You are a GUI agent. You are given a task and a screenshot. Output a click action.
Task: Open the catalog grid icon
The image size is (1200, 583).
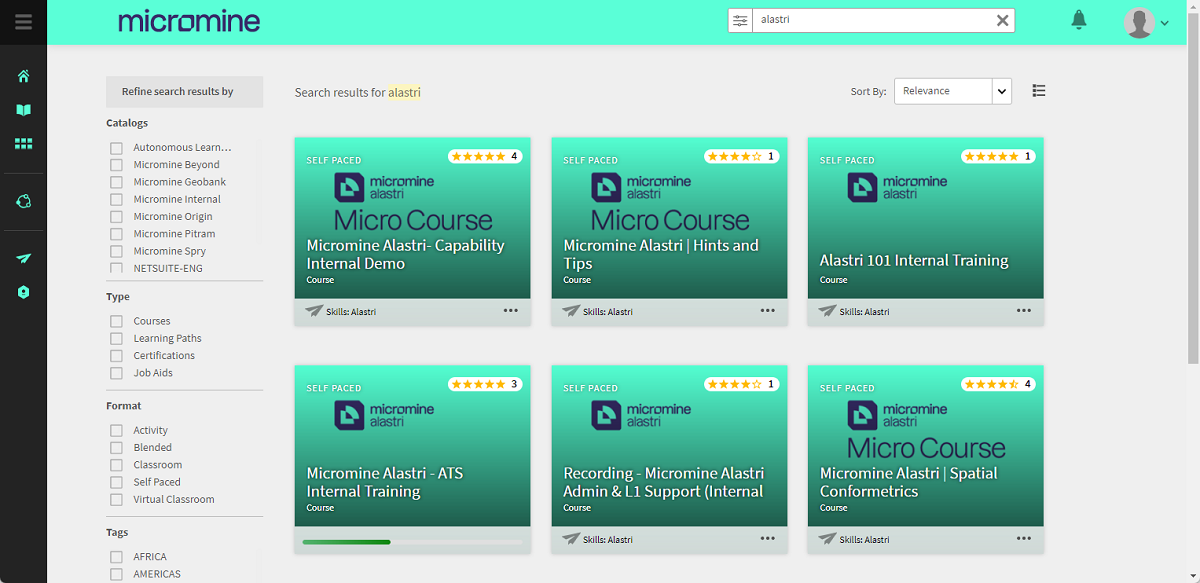(23, 144)
